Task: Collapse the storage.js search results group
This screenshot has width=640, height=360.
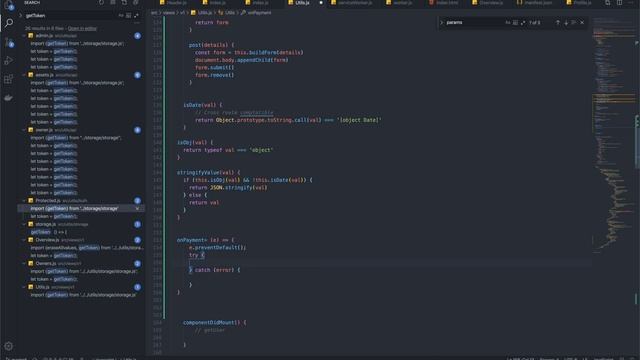Action: click(x=24, y=224)
